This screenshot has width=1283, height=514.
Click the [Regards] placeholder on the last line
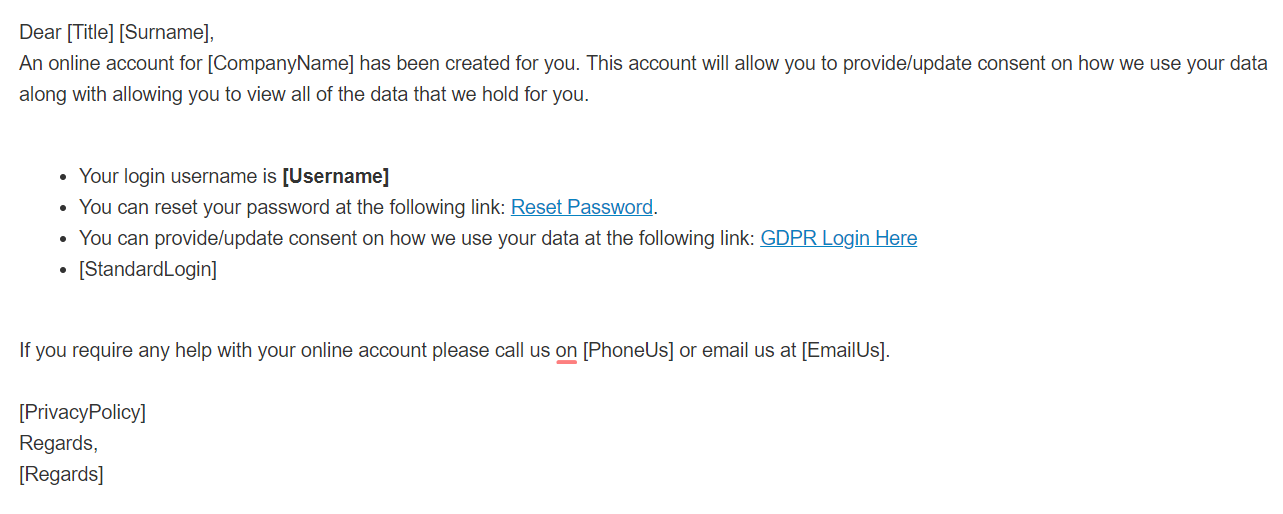click(x=61, y=474)
